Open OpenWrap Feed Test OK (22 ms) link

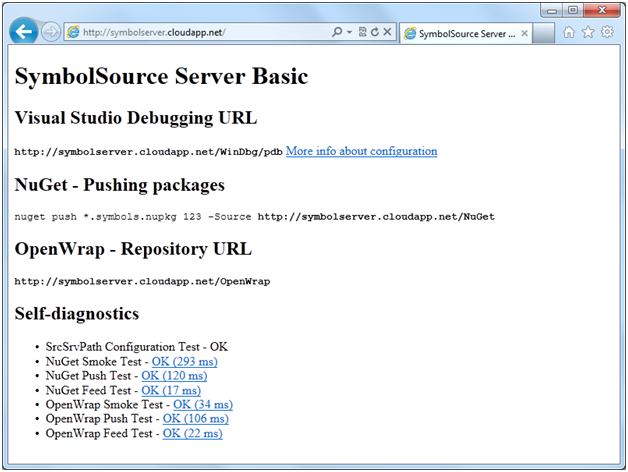pyautogui.click(x=193, y=433)
